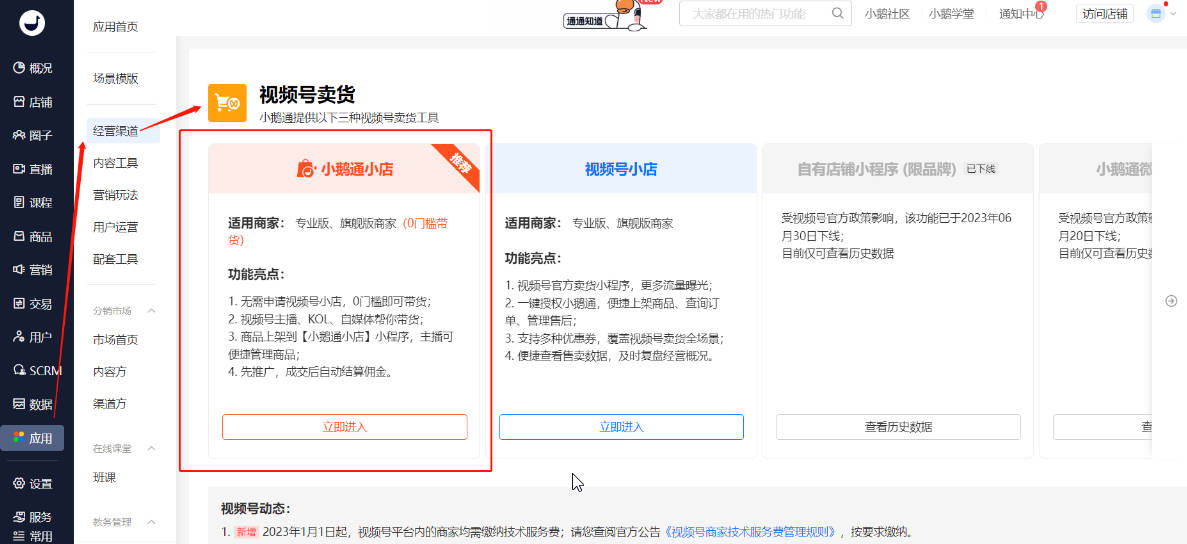The image size is (1187, 544).
Task: Click the 视频号卖货 page title
Action: [307, 95]
